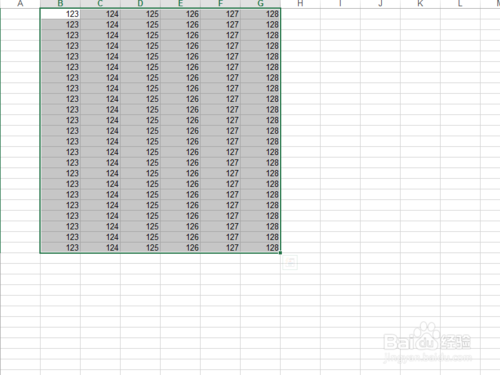Select column A header

tap(20, 4)
